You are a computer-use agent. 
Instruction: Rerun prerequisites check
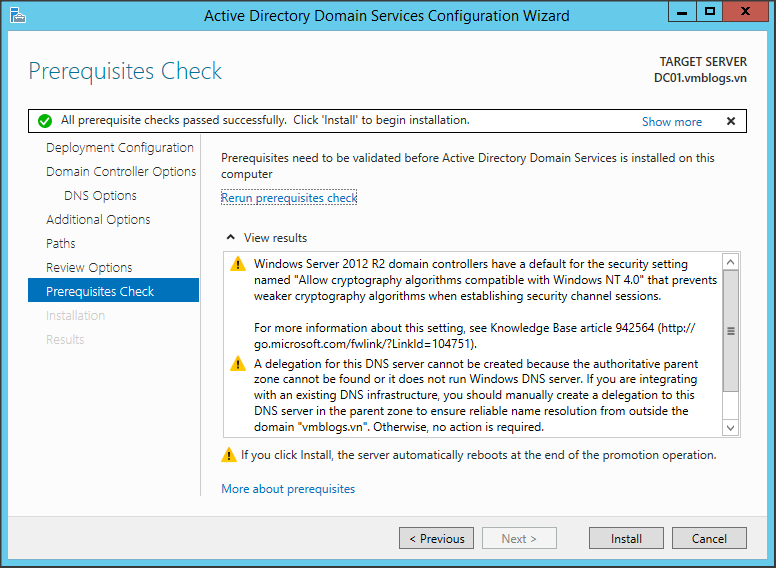288,198
